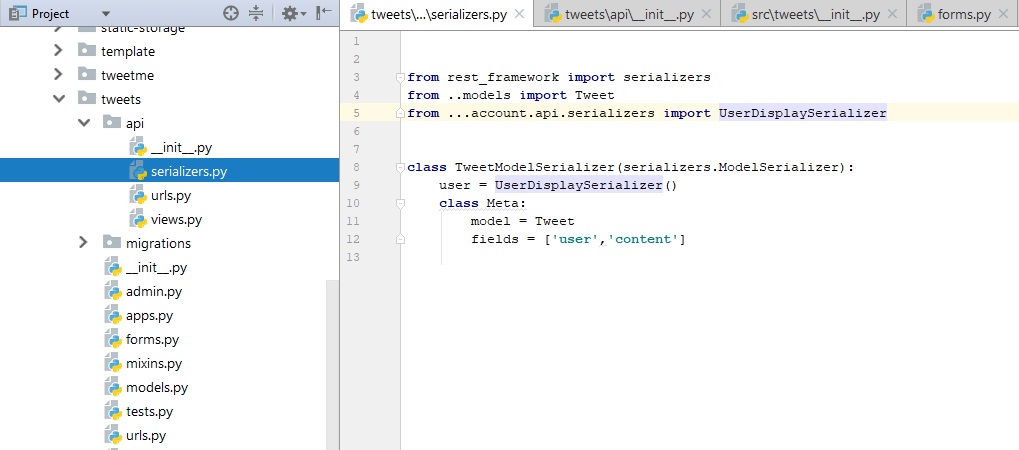Click the scroll-from-source target icon
This screenshot has width=1019, height=450.
click(231, 13)
